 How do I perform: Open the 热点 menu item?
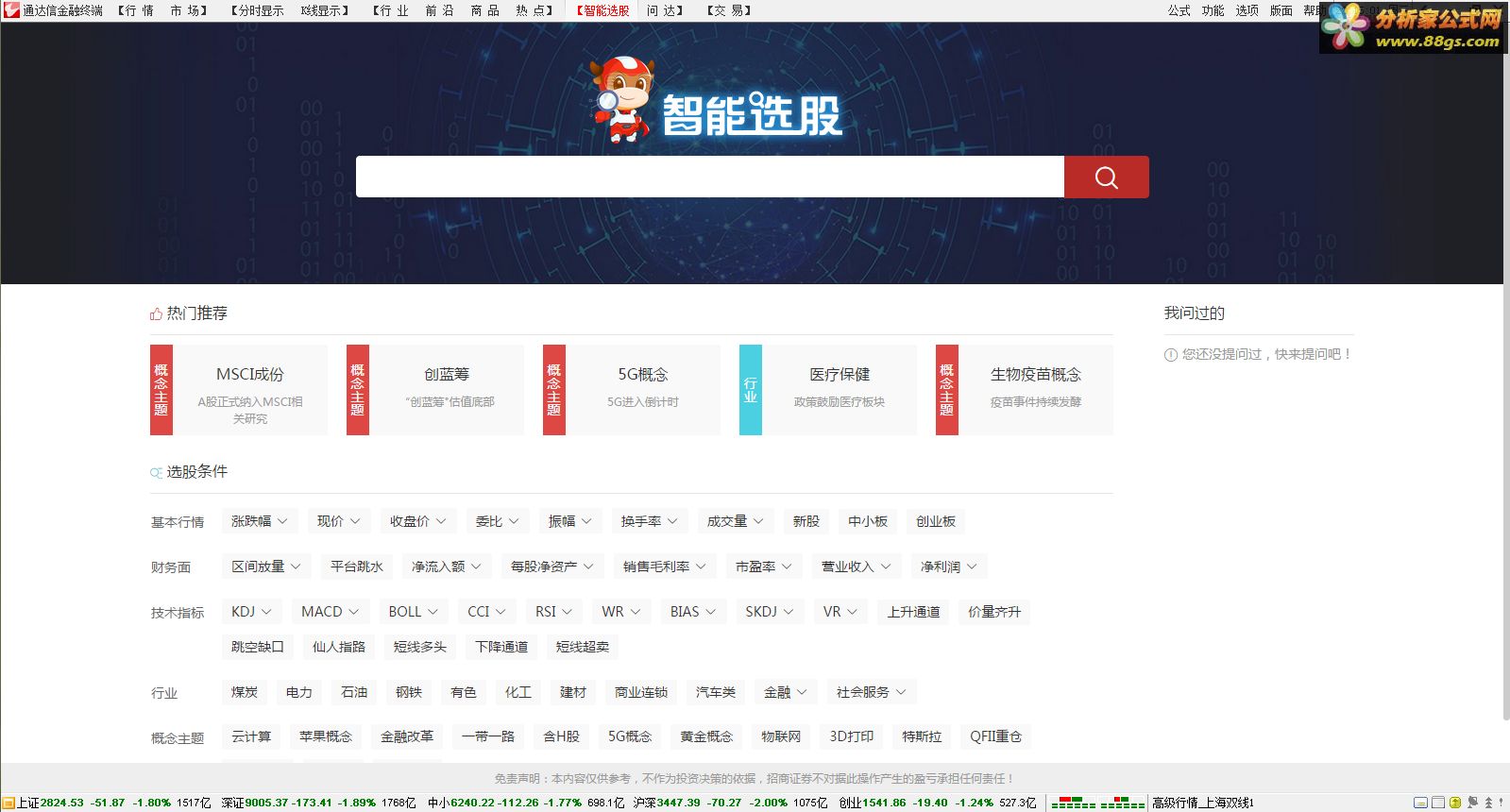pos(532,10)
